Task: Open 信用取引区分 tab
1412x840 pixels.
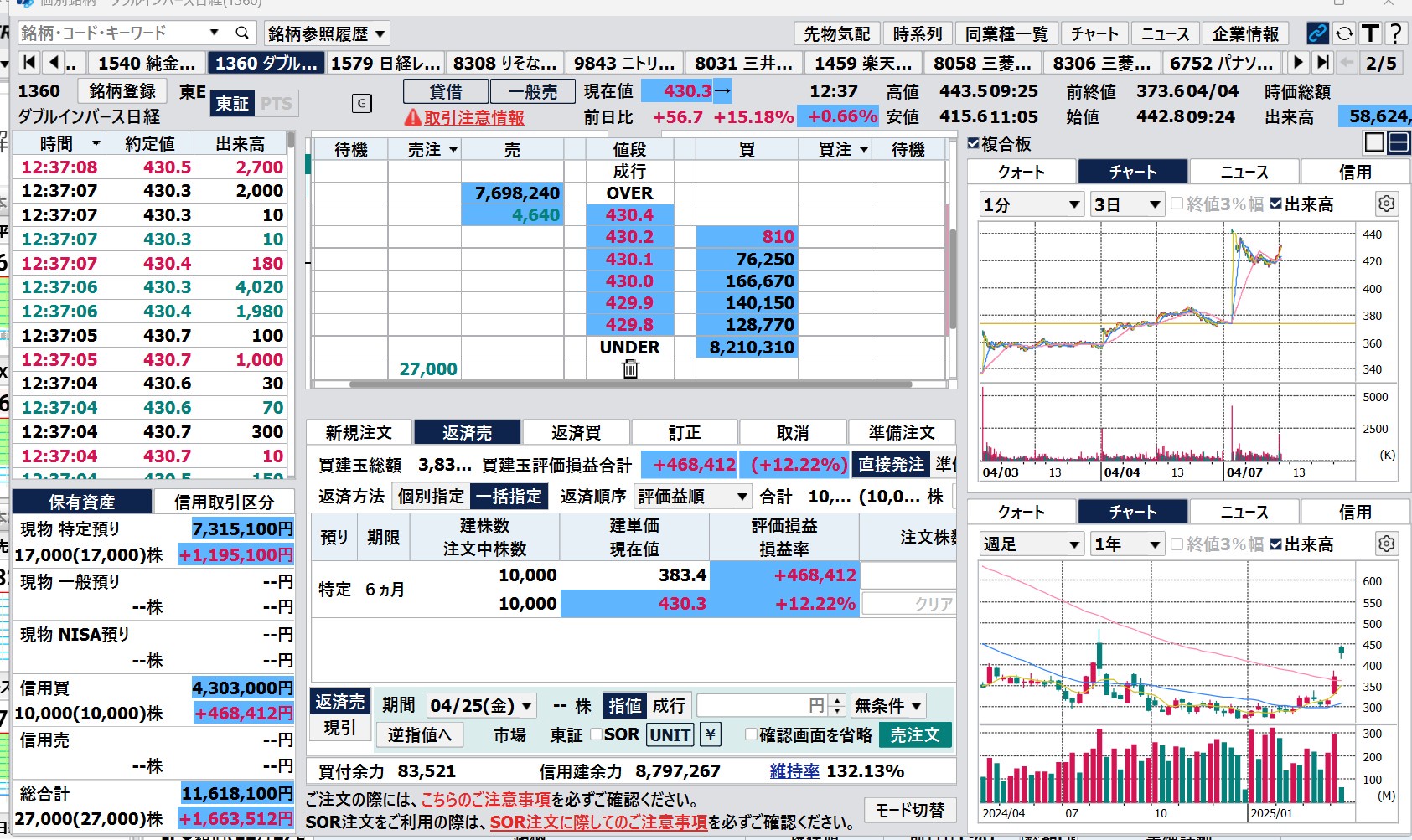Action: point(224,502)
